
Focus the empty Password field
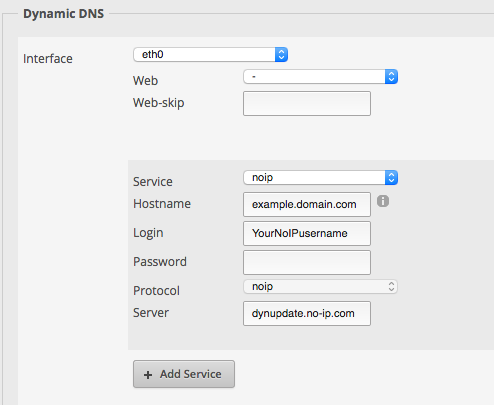pos(307,263)
